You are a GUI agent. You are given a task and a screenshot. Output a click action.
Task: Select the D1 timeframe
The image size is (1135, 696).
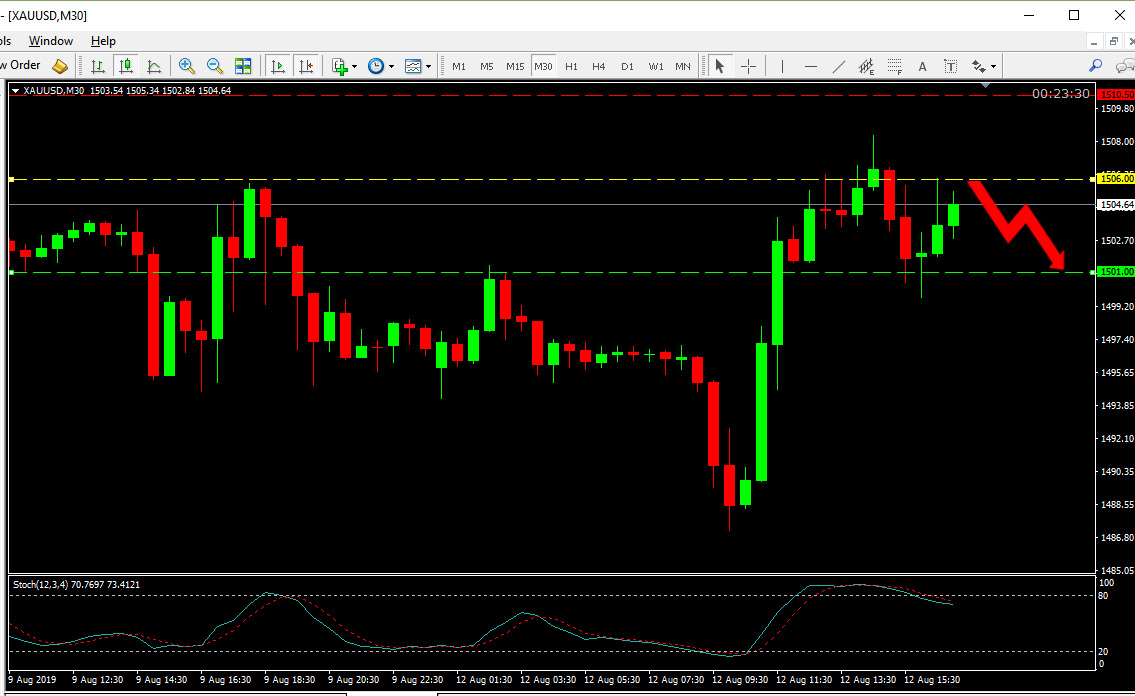(627, 66)
